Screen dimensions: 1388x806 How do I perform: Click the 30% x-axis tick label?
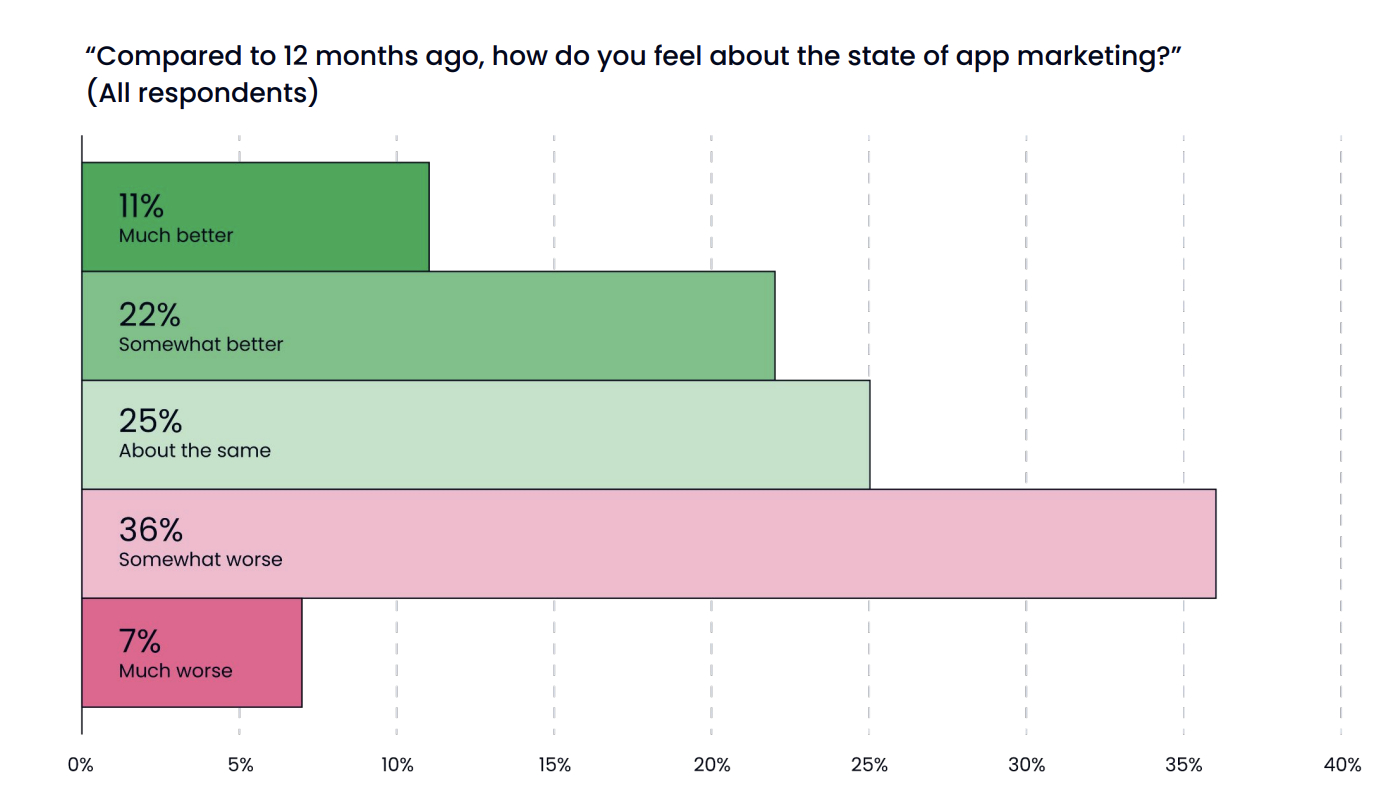pos(1026,766)
